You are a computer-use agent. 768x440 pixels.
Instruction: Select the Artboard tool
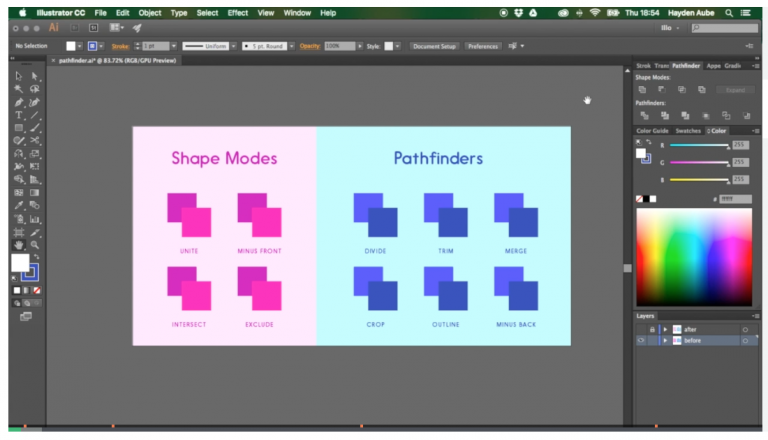pyautogui.click(x=19, y=232)
